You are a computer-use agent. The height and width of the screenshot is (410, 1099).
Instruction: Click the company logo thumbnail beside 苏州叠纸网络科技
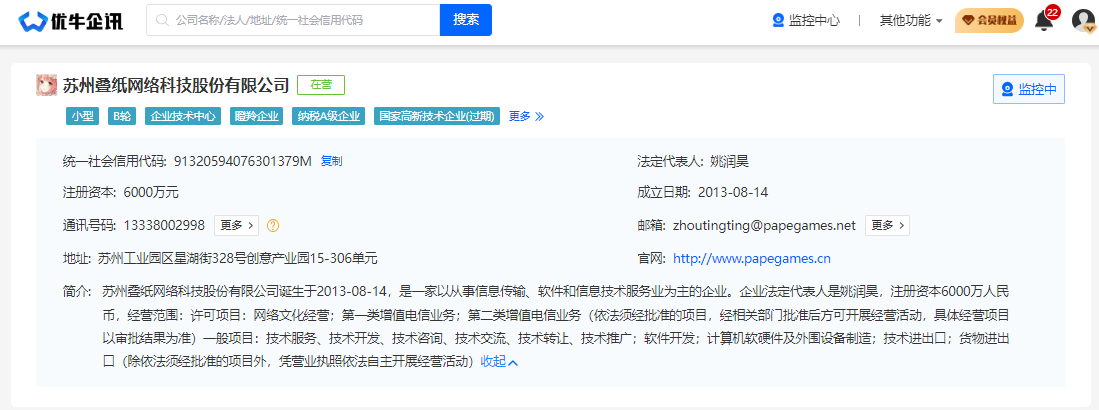coord(46,86)
